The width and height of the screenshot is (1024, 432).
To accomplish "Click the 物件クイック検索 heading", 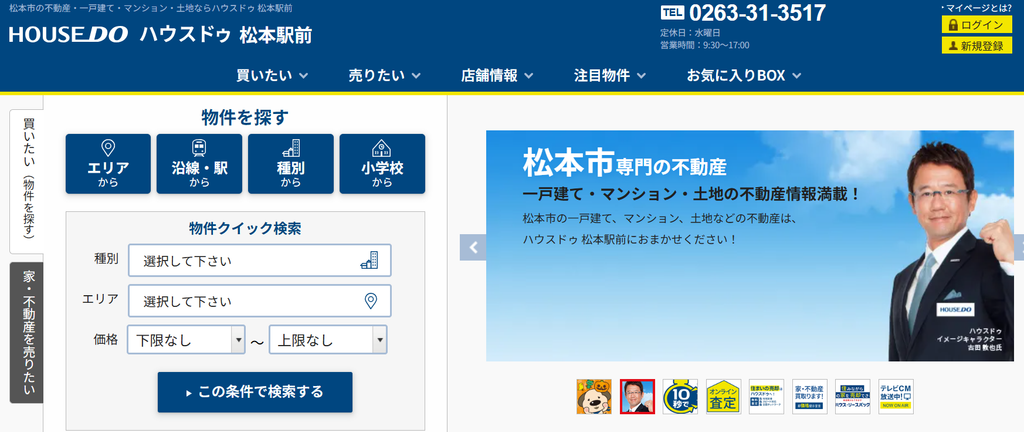I will [x=245, y=228].
